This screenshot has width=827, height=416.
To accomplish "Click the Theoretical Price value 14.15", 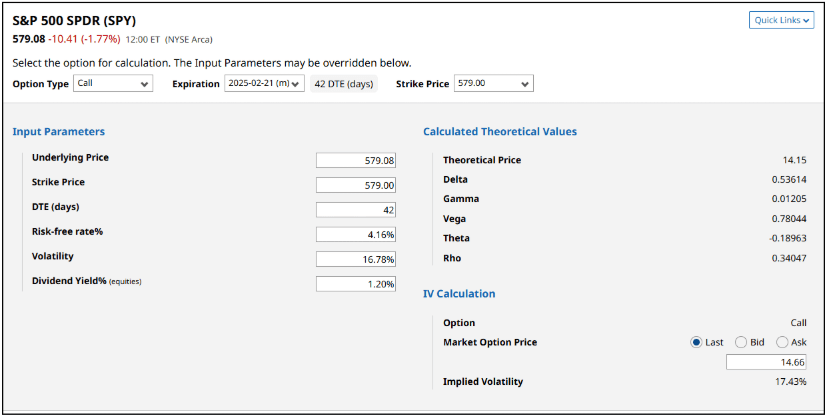I will [x=794, y=160].
